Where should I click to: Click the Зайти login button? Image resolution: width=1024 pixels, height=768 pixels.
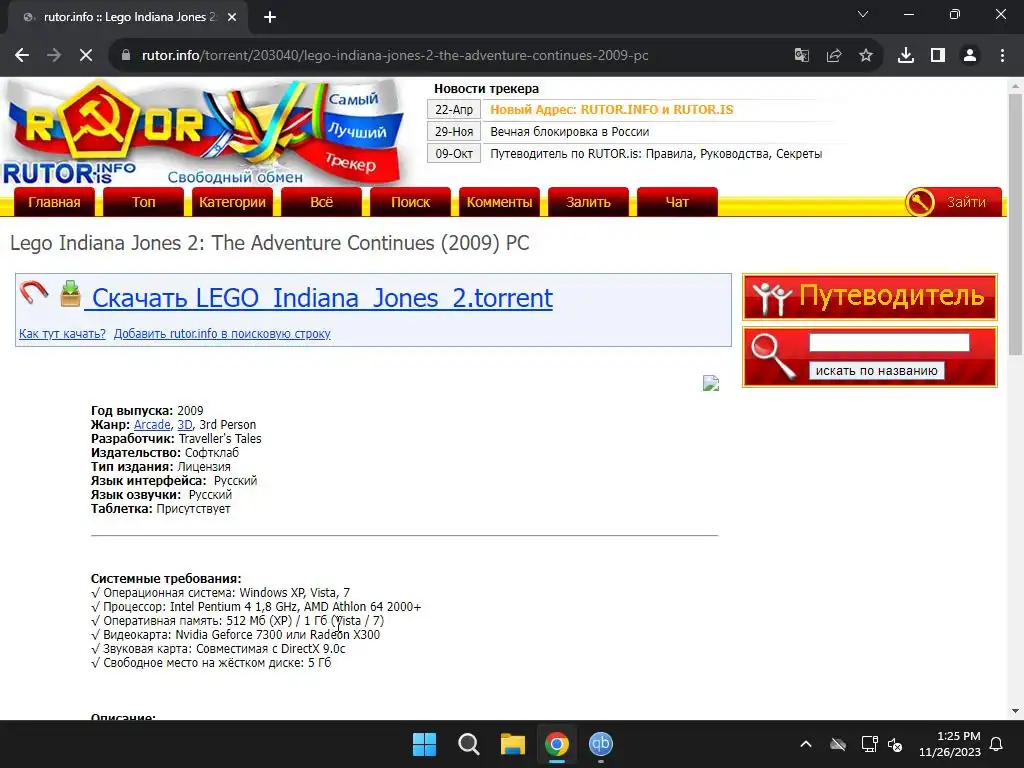click(953, 202)
